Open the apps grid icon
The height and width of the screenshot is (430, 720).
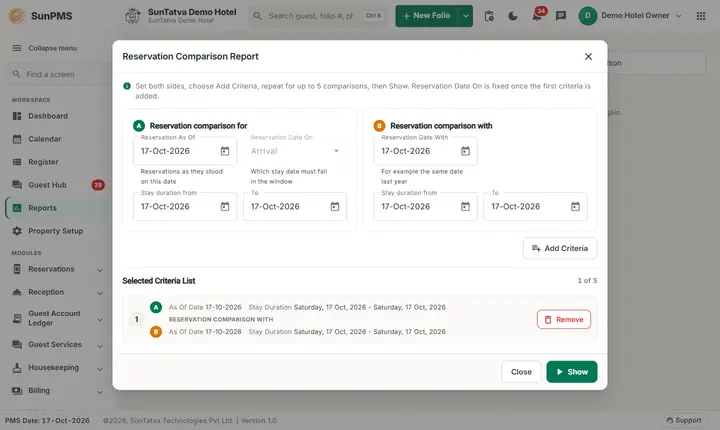coord(701,16)
